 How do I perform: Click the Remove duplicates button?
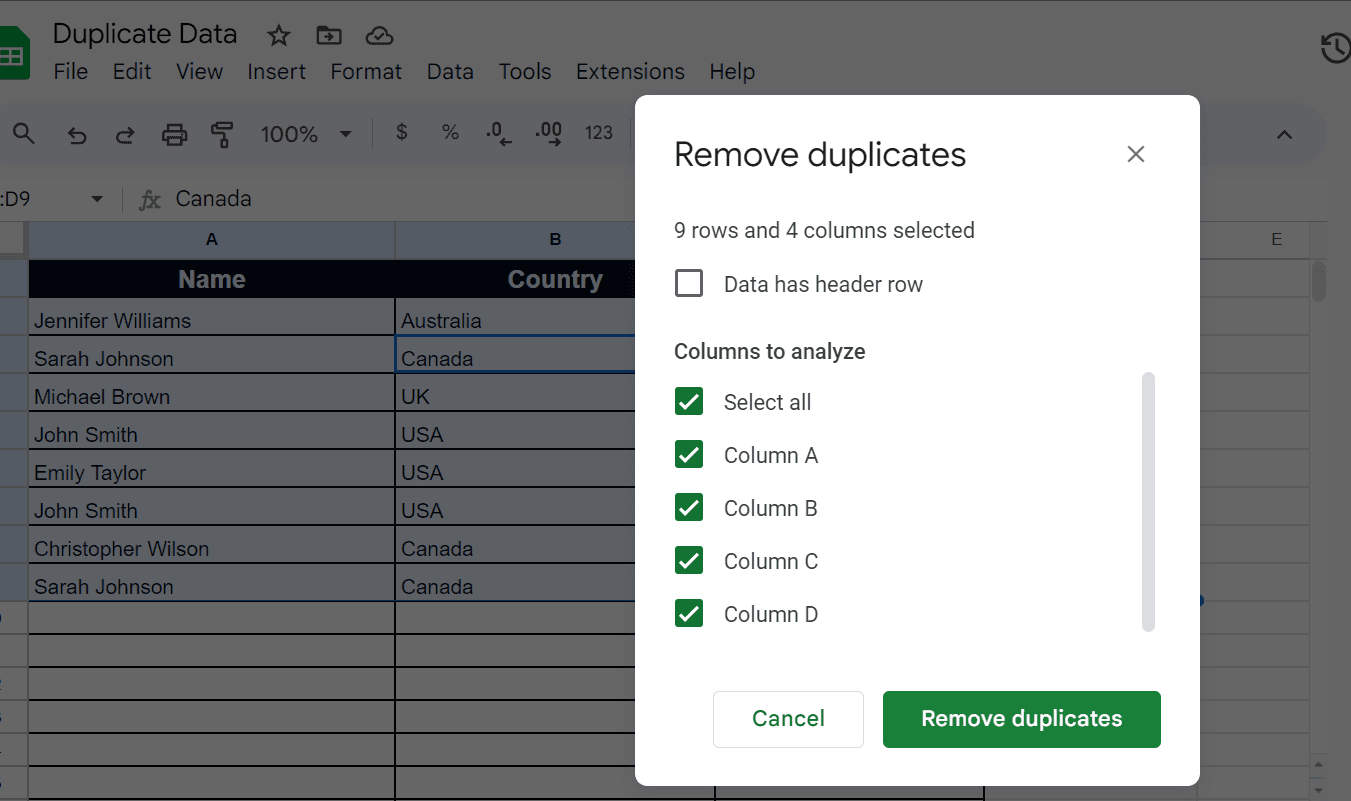[1021, 718]
